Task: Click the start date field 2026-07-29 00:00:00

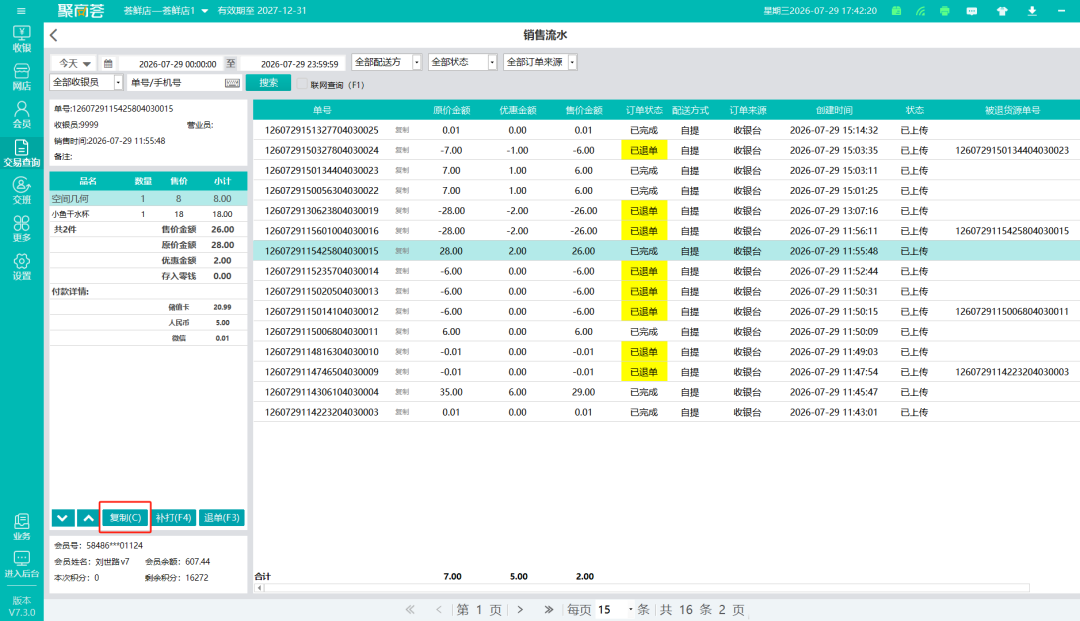Action: pos(177,64)
